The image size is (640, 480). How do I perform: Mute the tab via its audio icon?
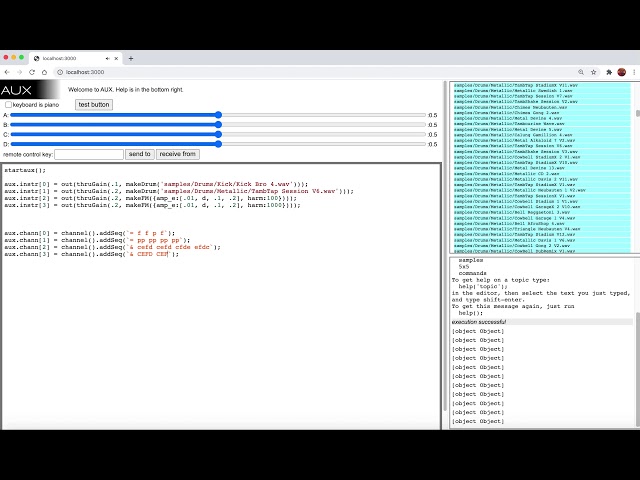tap(108, 58)
